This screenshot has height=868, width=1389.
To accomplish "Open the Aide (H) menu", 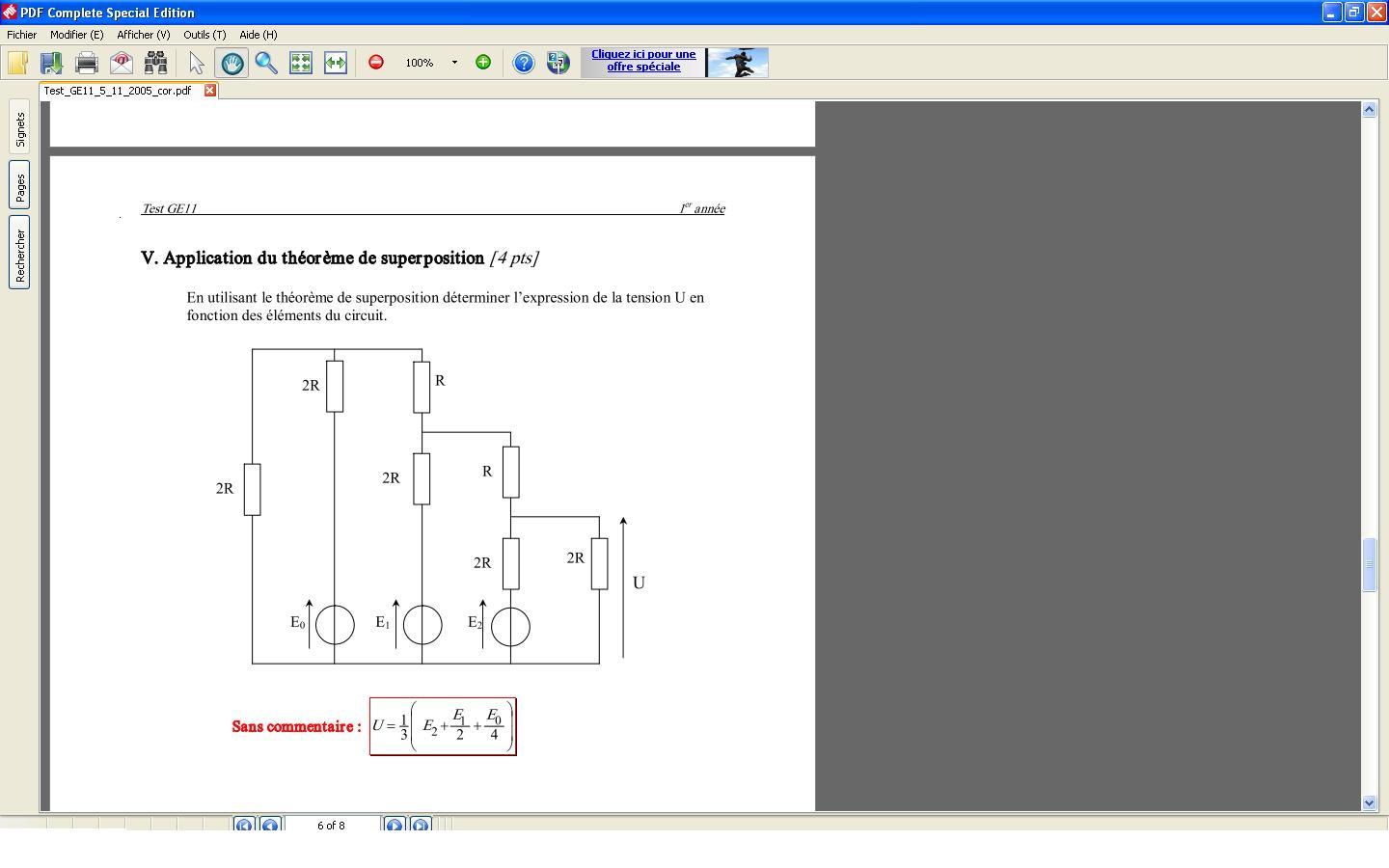I will click(x=258, y=35).
